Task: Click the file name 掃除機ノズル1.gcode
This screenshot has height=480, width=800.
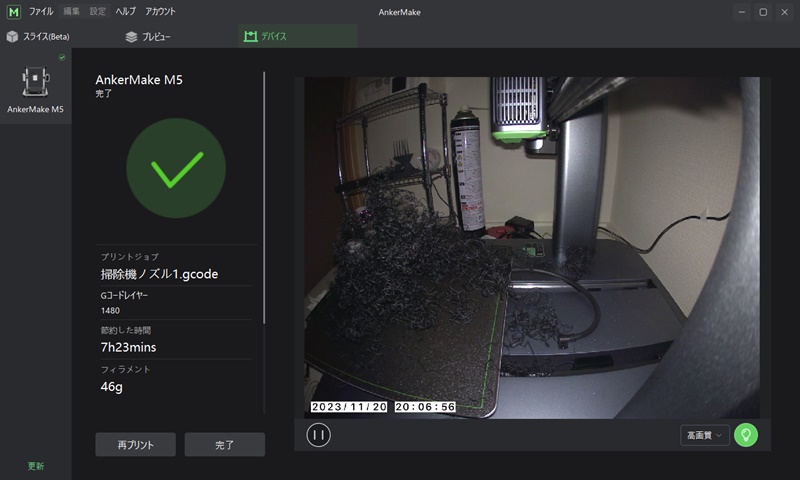Action: tap(159, 274)
